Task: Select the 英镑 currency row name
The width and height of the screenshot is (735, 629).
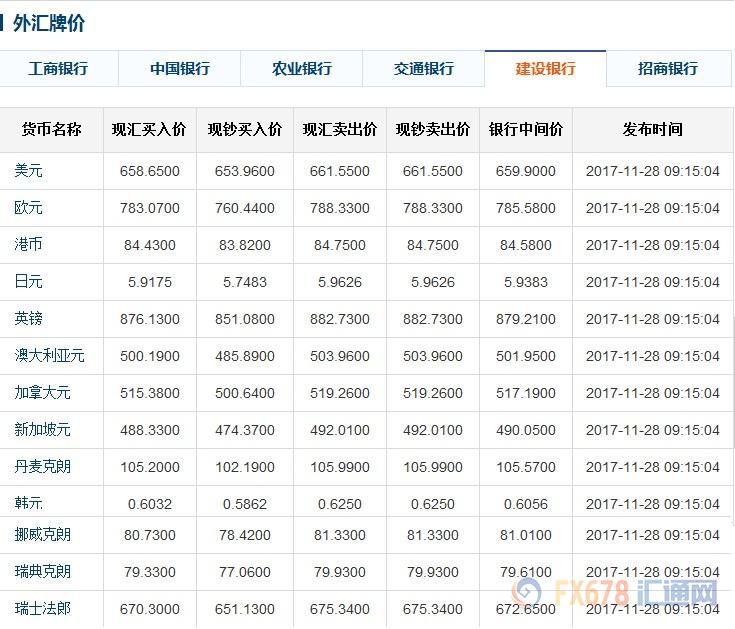Action: [x=28, y=318]
